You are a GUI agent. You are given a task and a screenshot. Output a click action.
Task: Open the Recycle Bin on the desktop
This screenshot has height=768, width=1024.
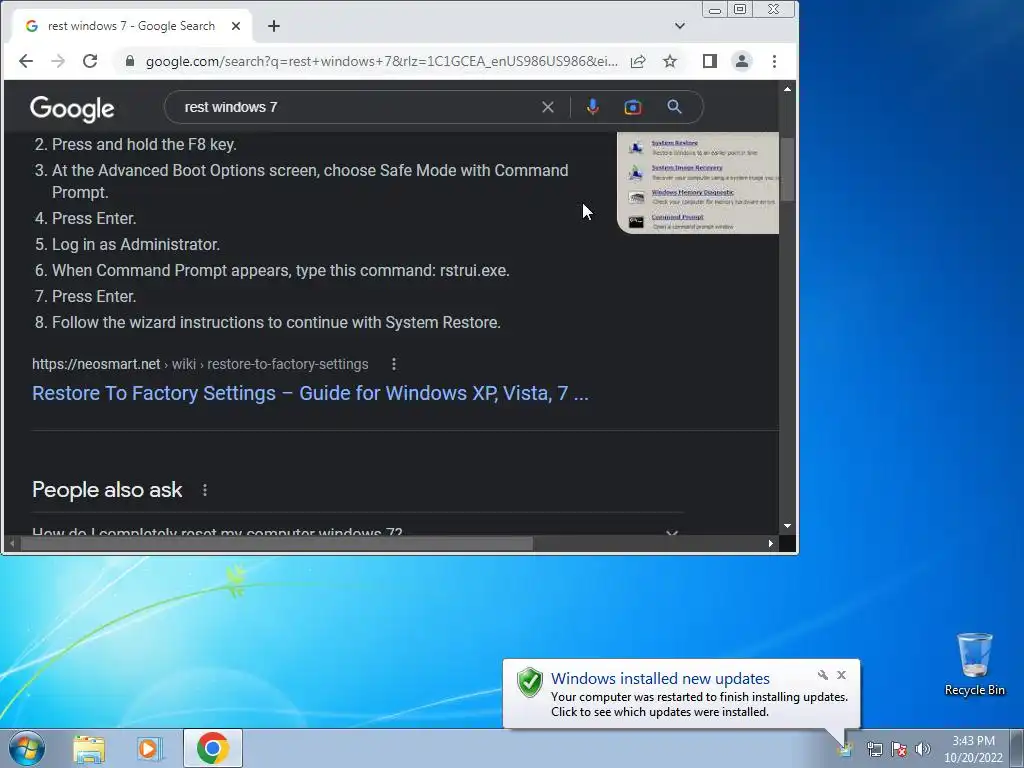(974, 664)
